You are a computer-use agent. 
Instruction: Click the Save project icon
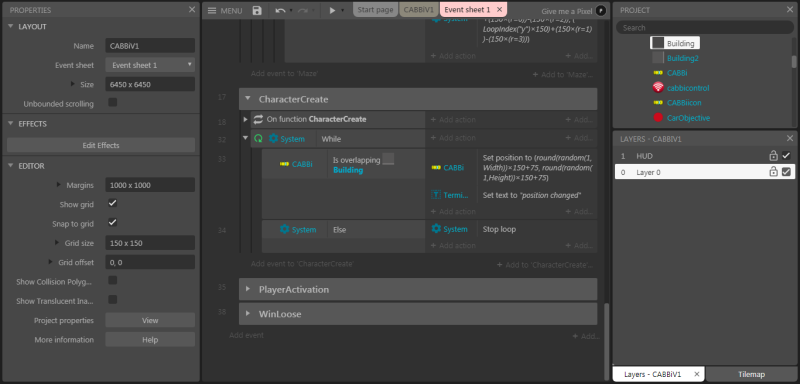coord(257,10)
